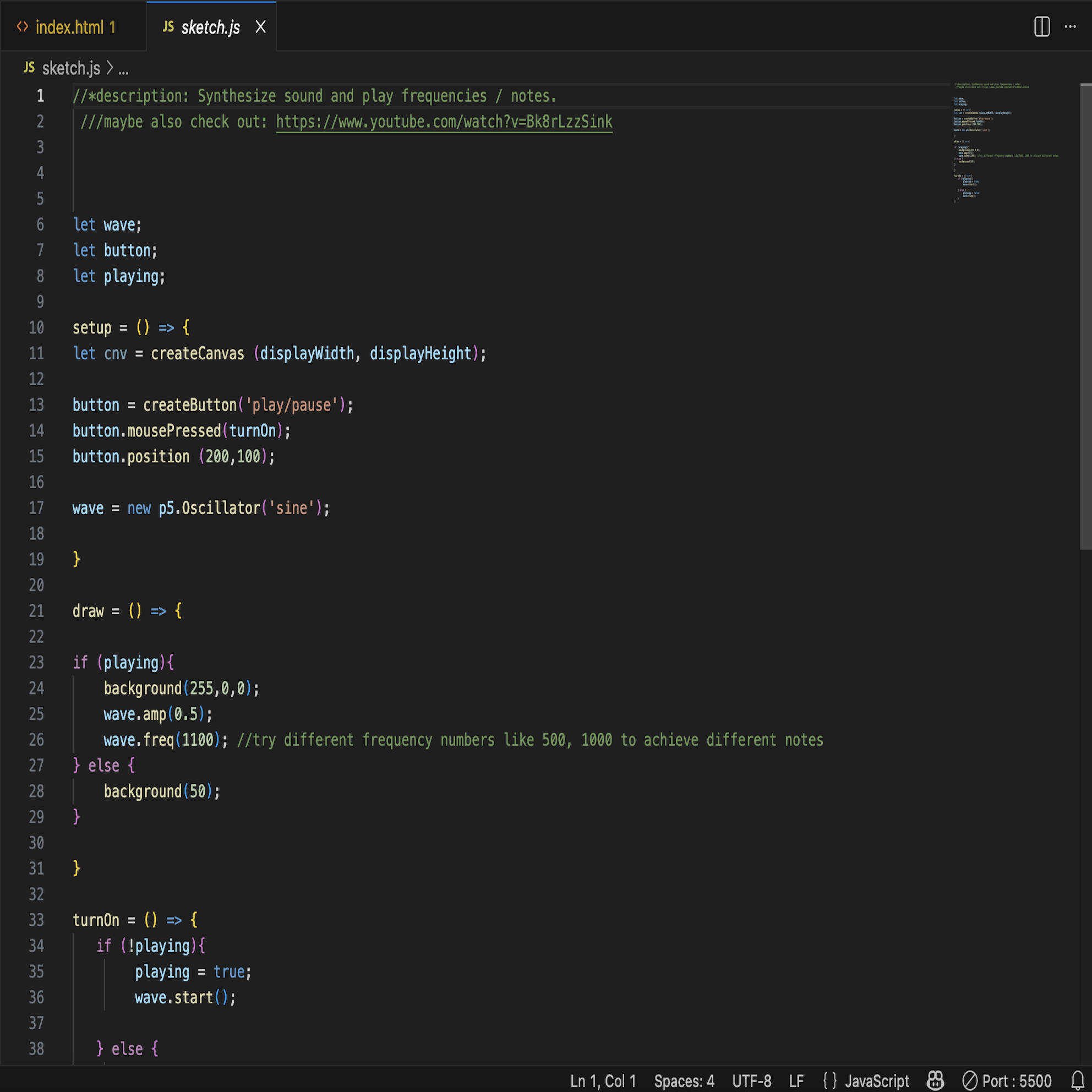Viewport: 1092px width, 1092px height.
Task: Click 'let button;' on line 7
Action: (x=115, y=250)
